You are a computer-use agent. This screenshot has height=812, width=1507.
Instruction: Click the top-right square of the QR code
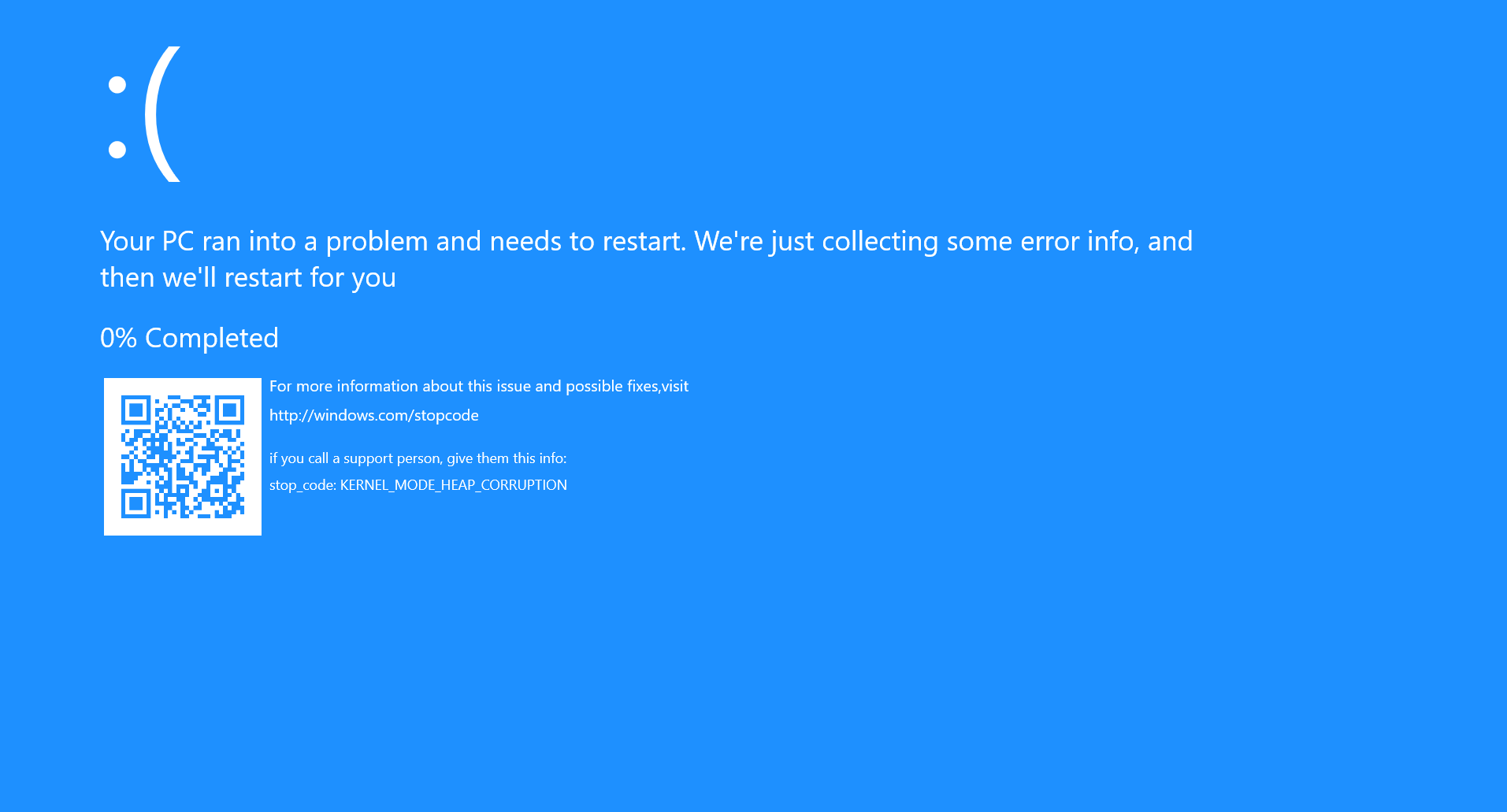tap(228, 410)
